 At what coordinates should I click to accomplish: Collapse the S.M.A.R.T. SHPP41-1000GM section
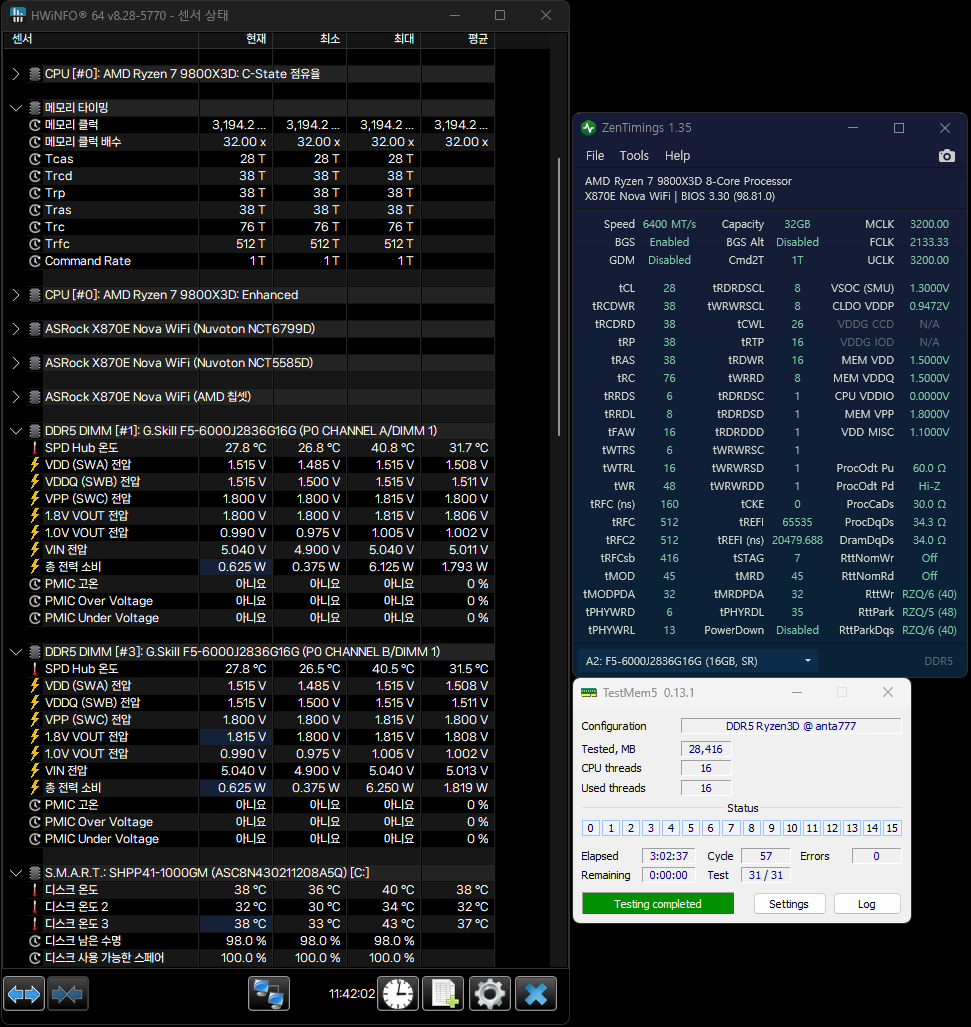pos(16,873)
